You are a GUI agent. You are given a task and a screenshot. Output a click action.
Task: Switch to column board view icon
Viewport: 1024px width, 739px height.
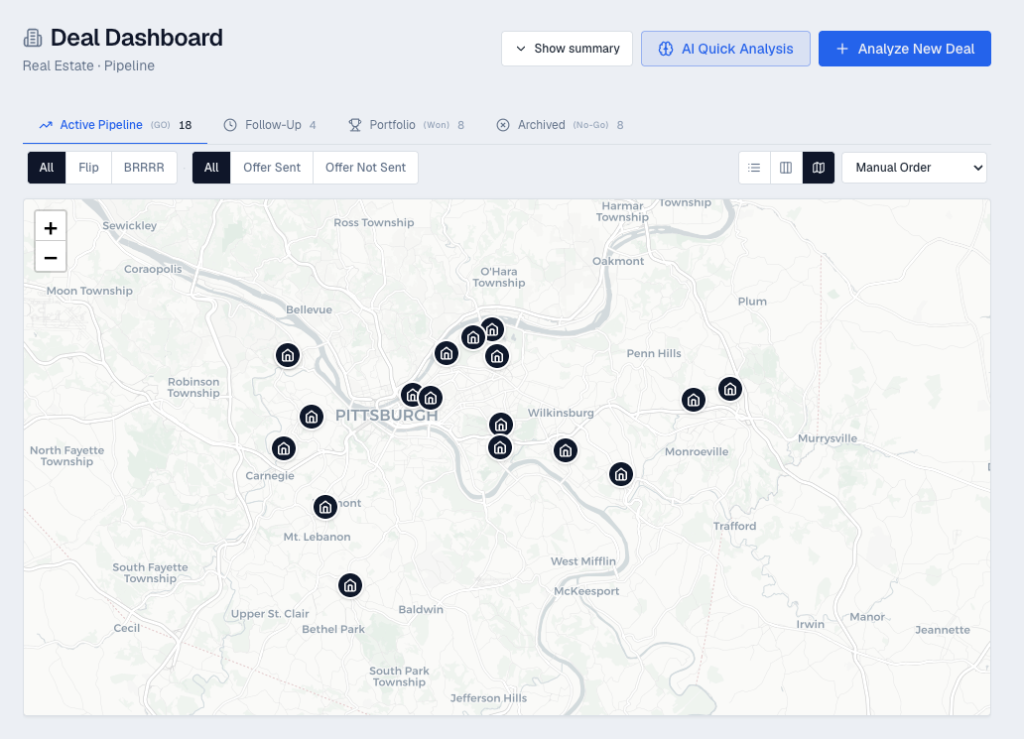coord(786,168)
